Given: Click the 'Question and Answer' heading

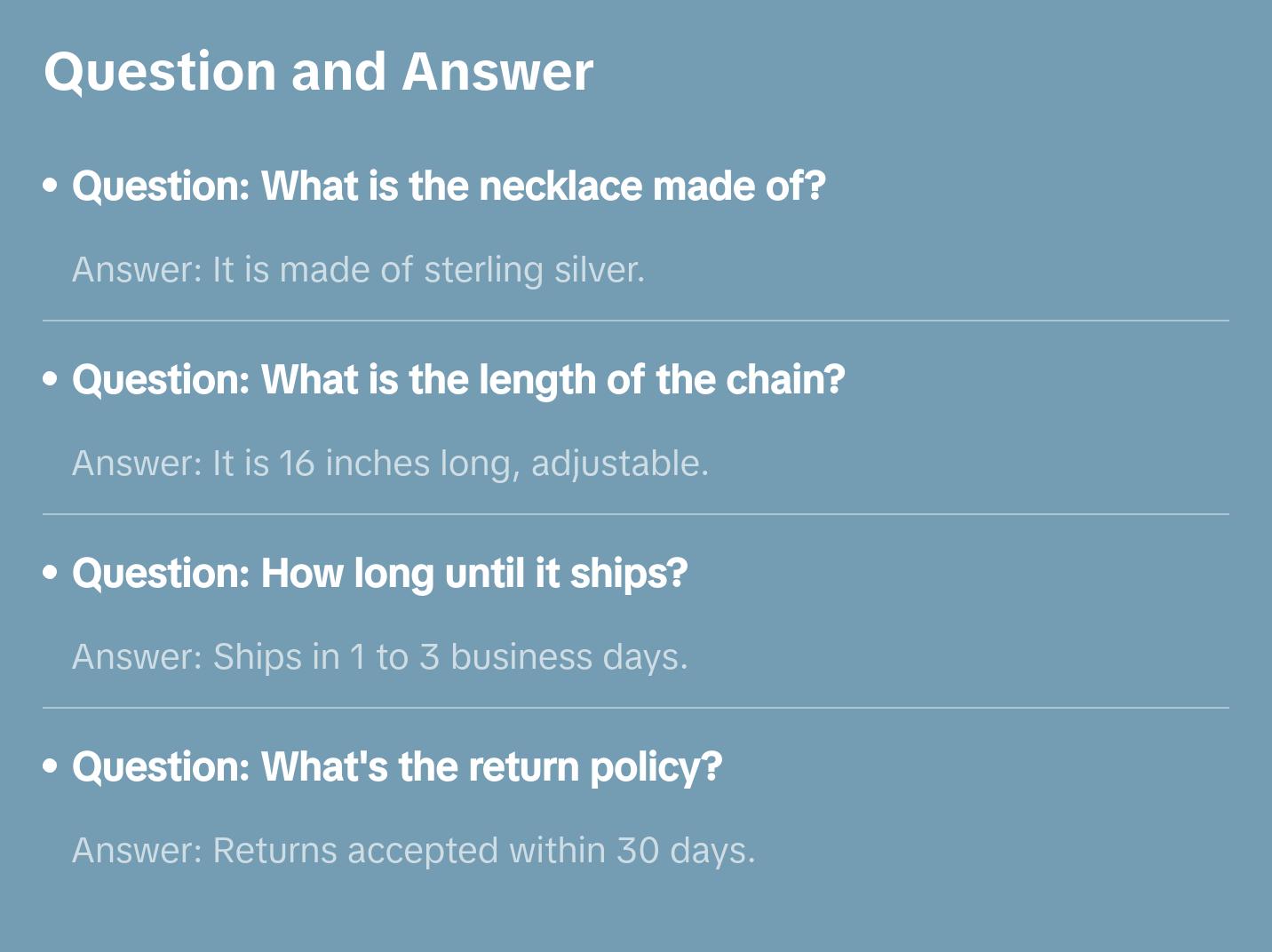Looking at the screenshot, I should click(318, 72).
